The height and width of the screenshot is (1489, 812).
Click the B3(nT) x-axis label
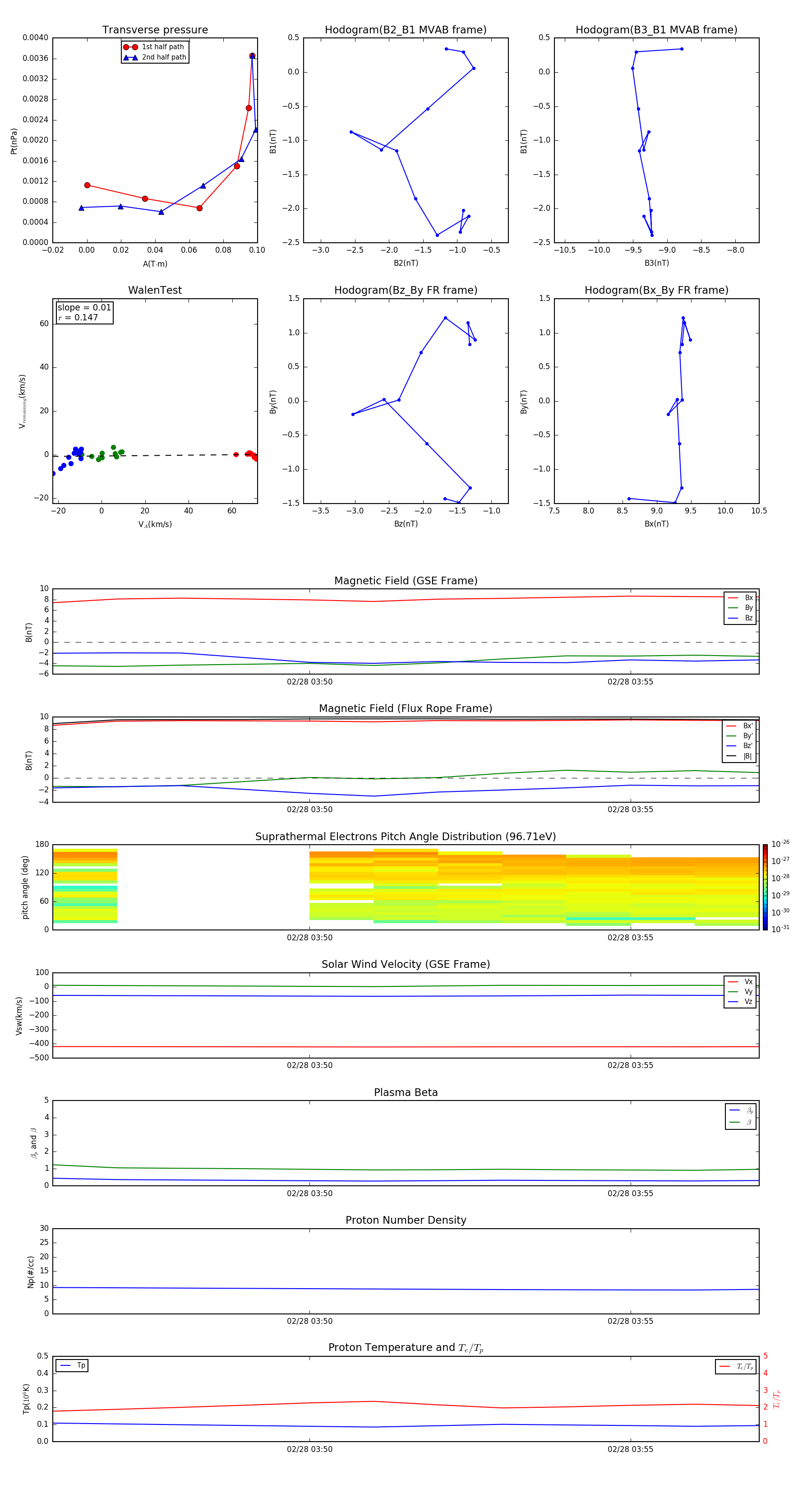pyautogui.click(x=656, y=264)
